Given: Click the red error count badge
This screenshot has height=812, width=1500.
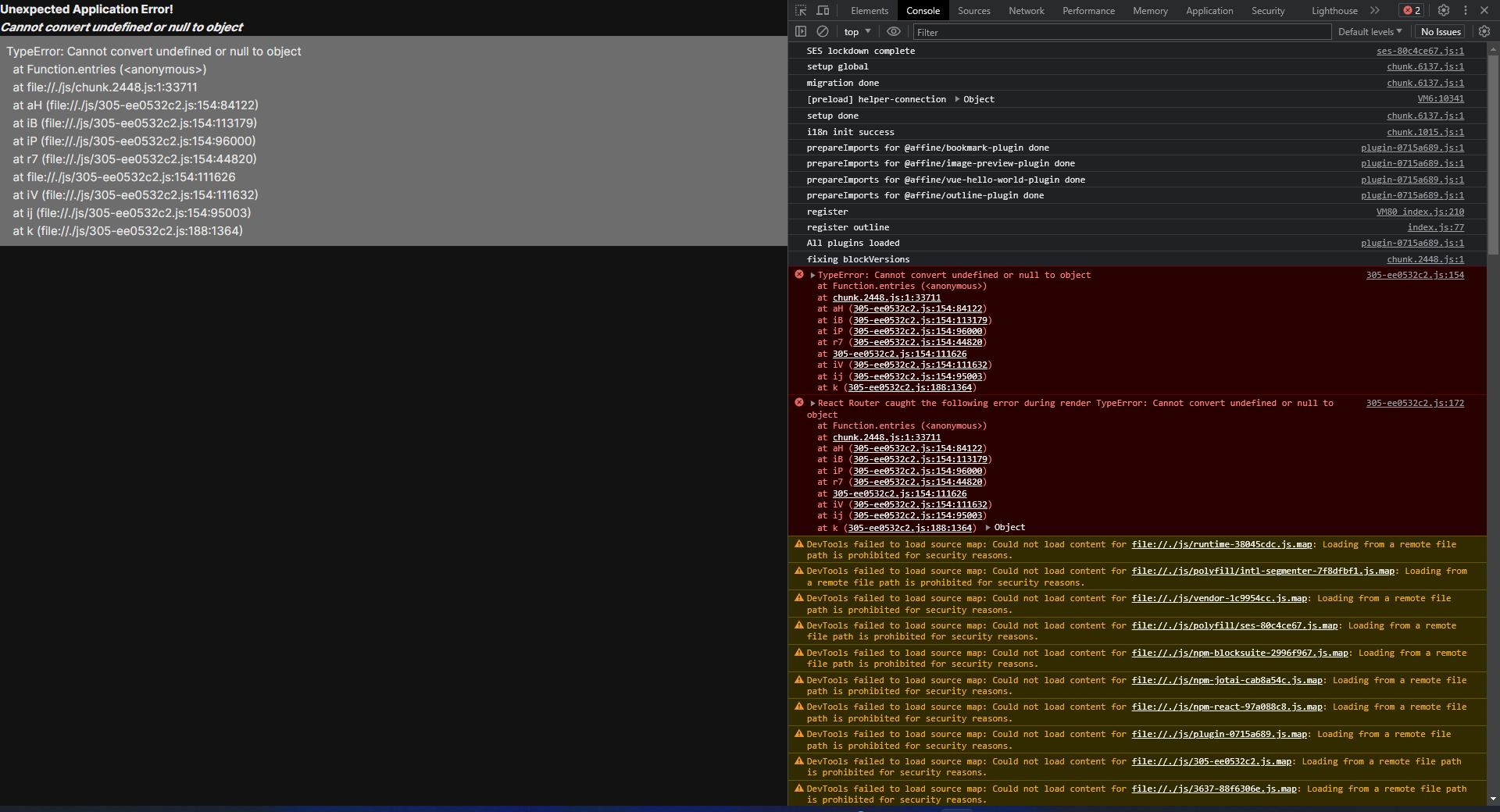Looking at the screenshot, I should tap(1409, 10).
